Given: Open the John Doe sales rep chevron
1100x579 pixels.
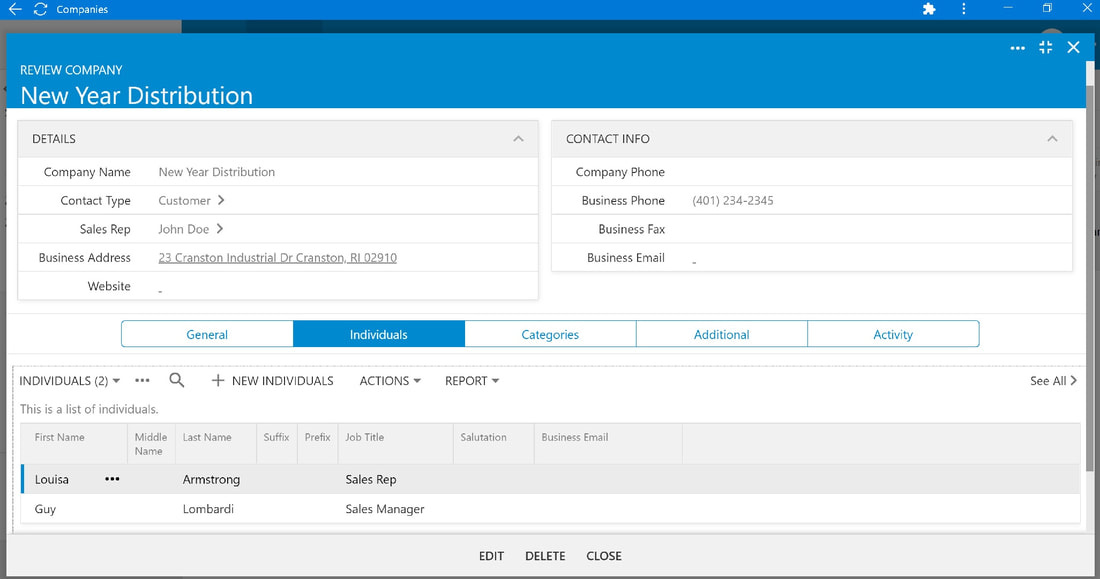Looking at the screenshot, I should (x=220, y=229).
